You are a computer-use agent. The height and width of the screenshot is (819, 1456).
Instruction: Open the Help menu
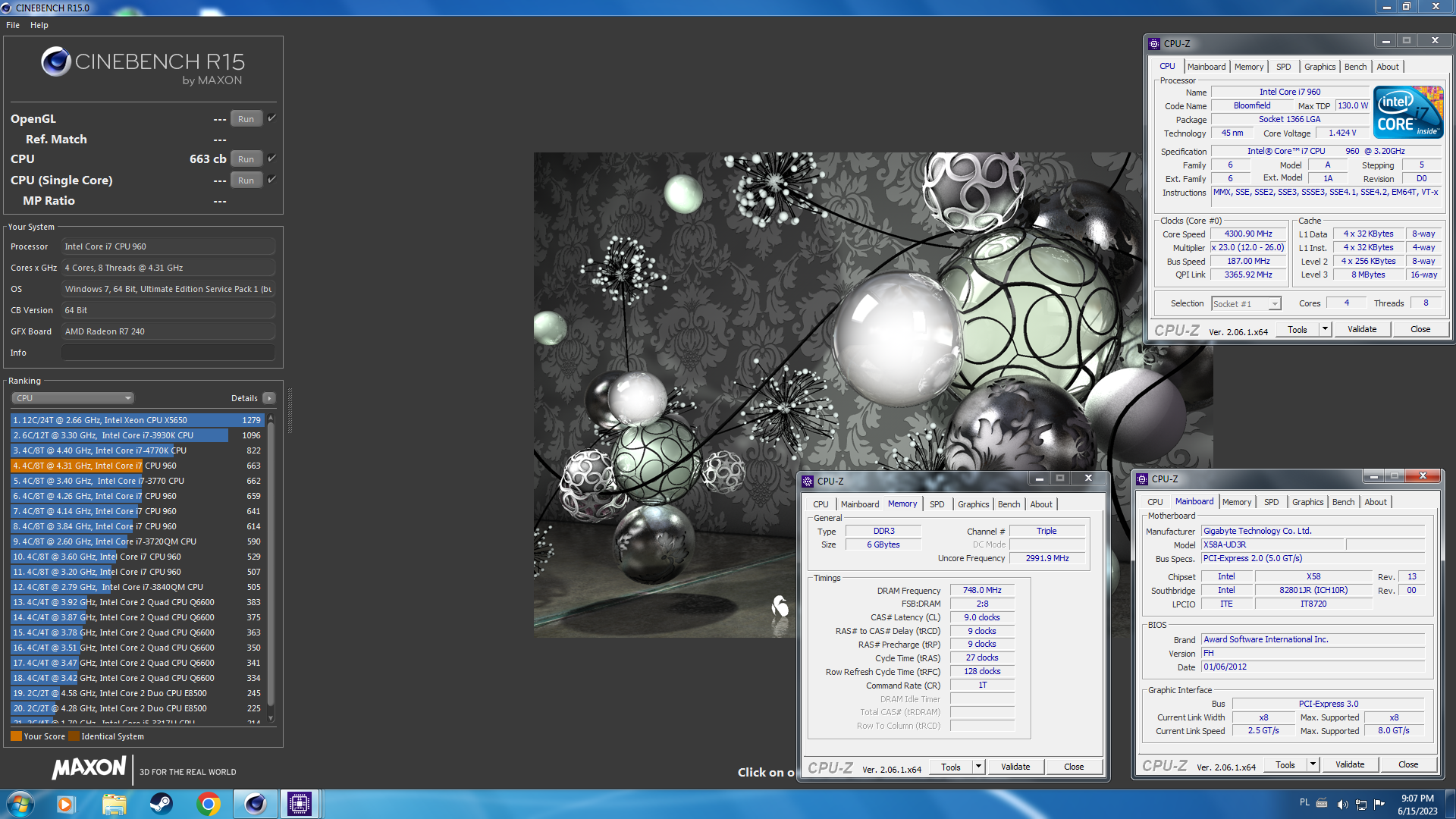point(39,25)
